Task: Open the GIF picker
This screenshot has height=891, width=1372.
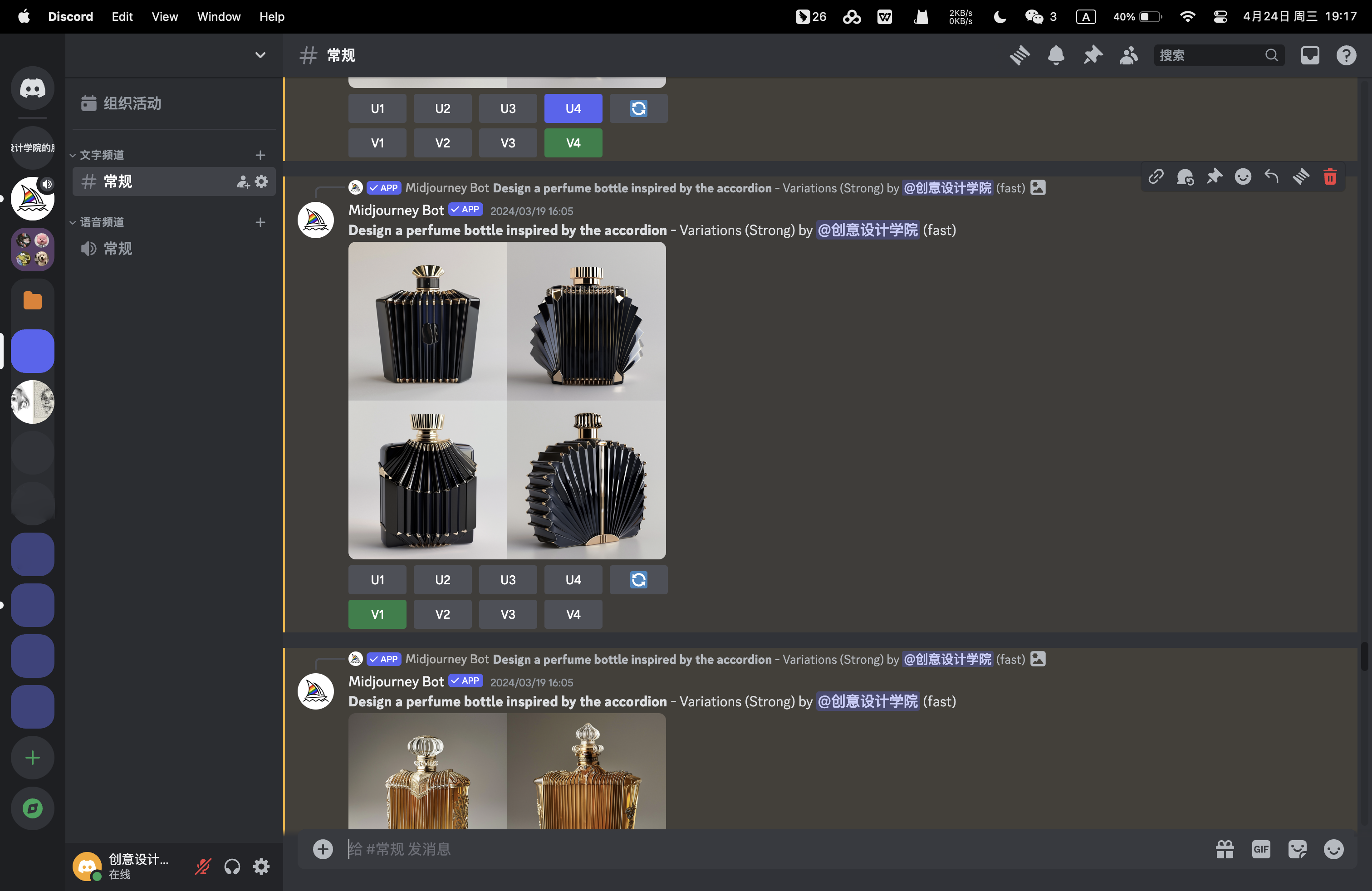Action: (1261, 849)
